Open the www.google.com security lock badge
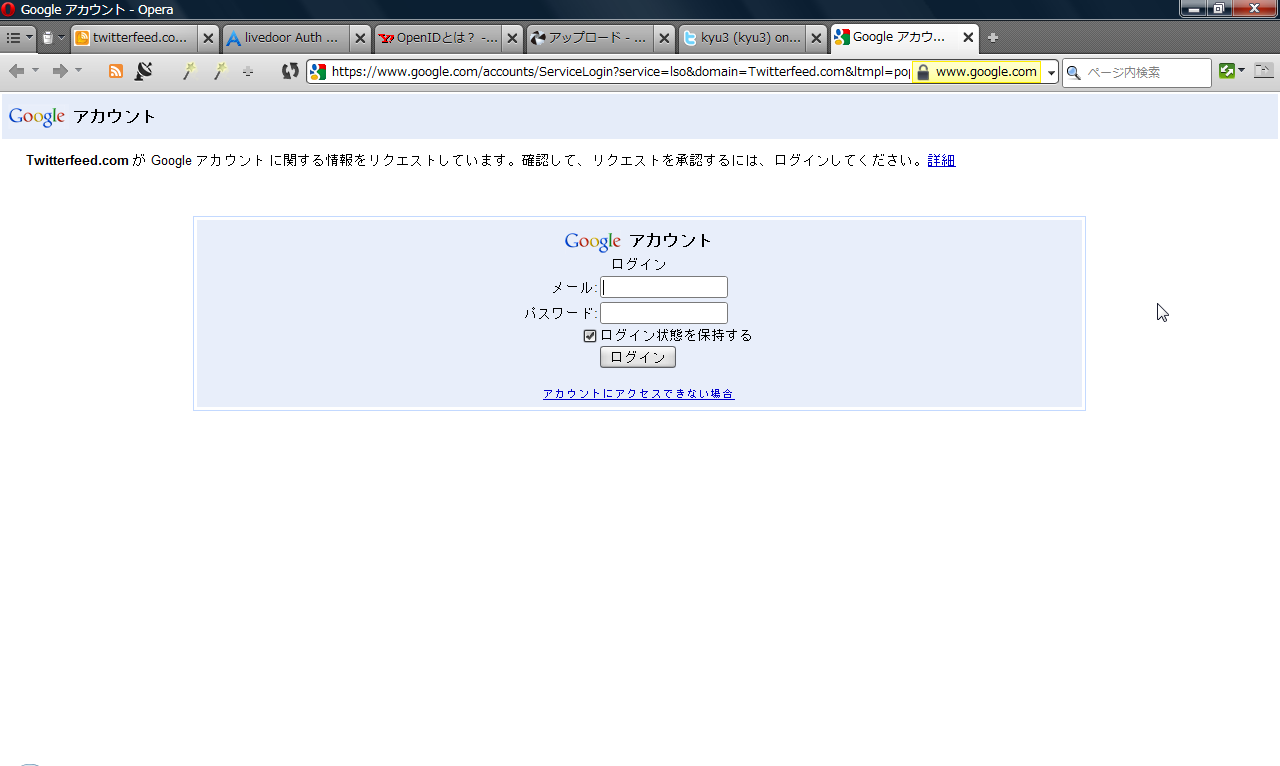Screen dimensions: 1280x766 coord(976,72)
